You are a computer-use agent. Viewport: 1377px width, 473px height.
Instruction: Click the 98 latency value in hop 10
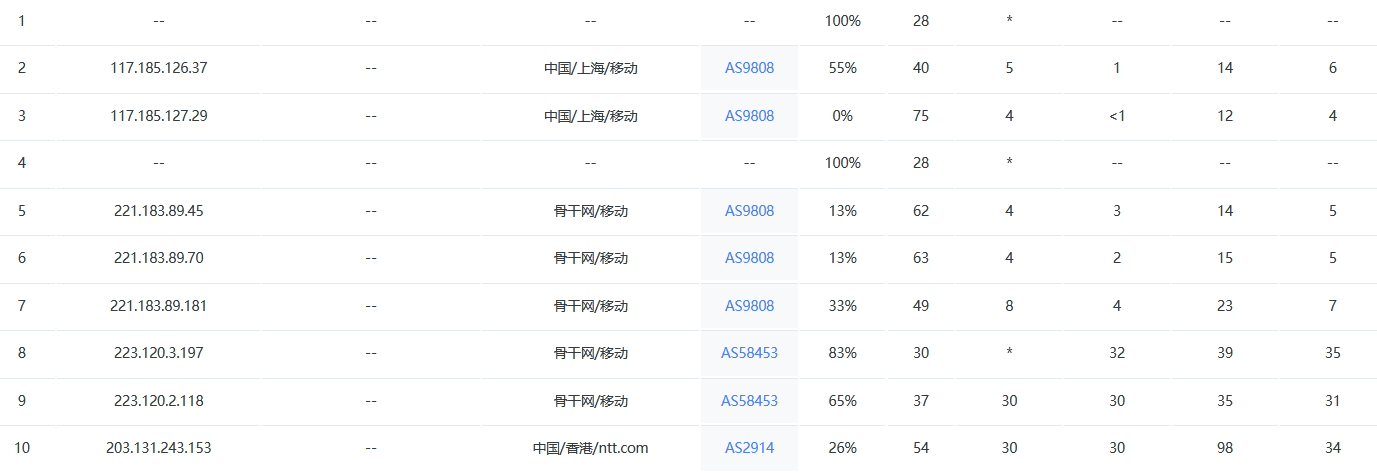point(1225,448)
